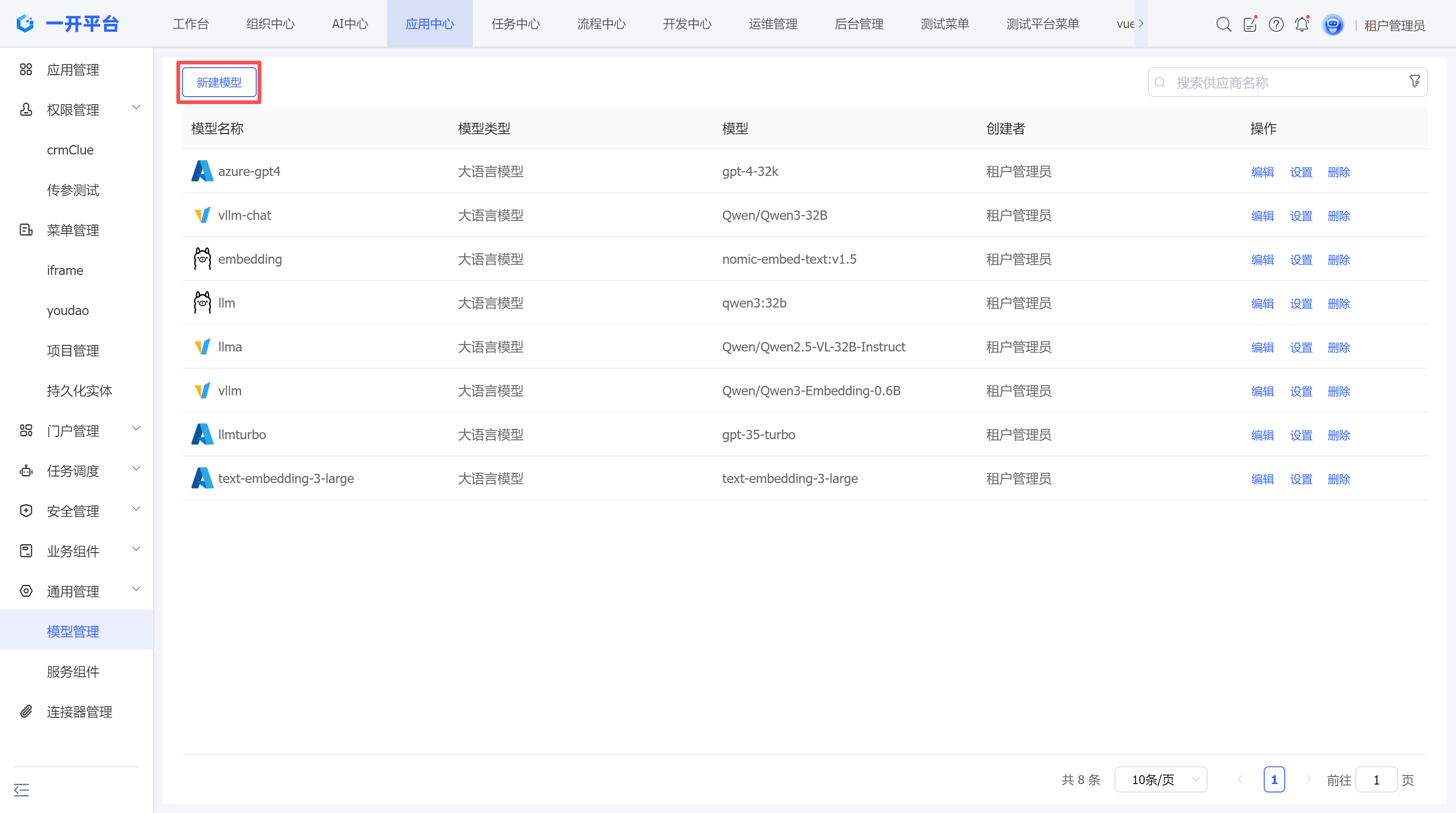The width and height of the screenshot is (1456, 813).
Task: Switch to the AI中心 top tab
Action: pos(350,24)
